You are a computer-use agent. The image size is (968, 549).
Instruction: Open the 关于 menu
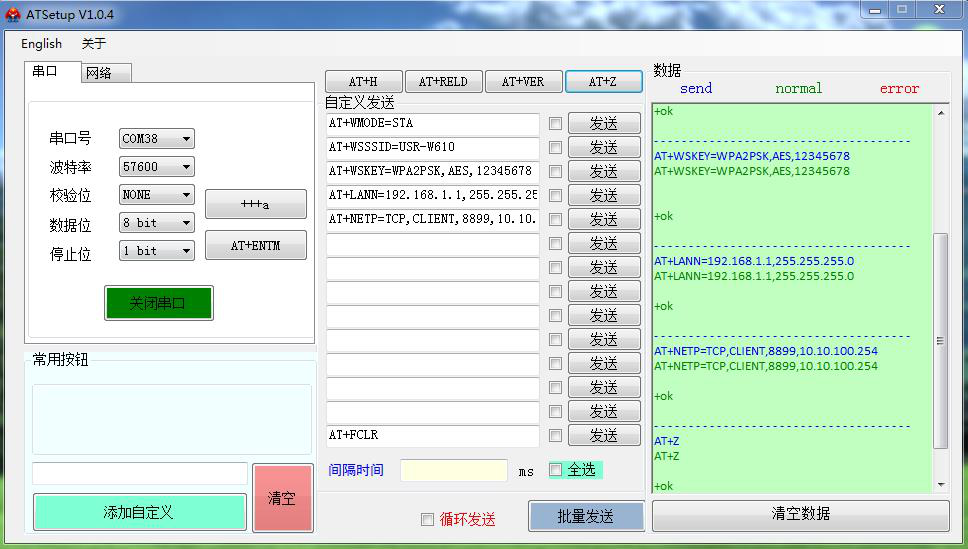click(93, 44)
